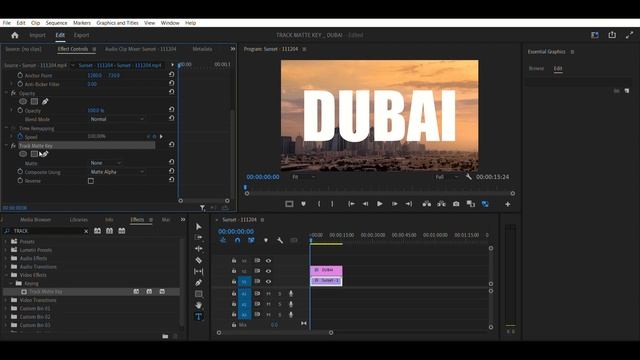Select the Rectangle tool

(x=199, y=294)
